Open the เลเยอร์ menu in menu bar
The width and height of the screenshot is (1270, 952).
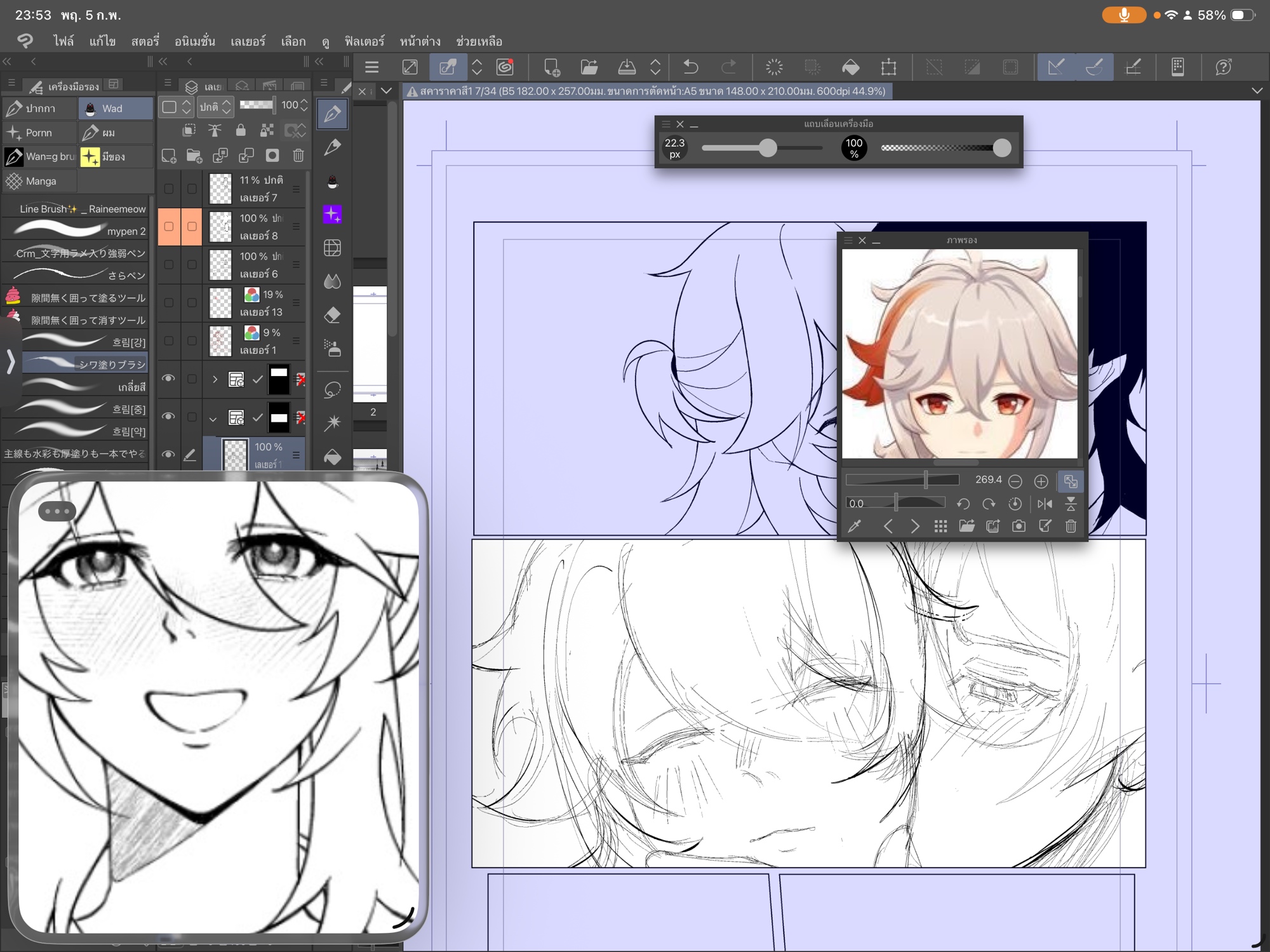248,41
